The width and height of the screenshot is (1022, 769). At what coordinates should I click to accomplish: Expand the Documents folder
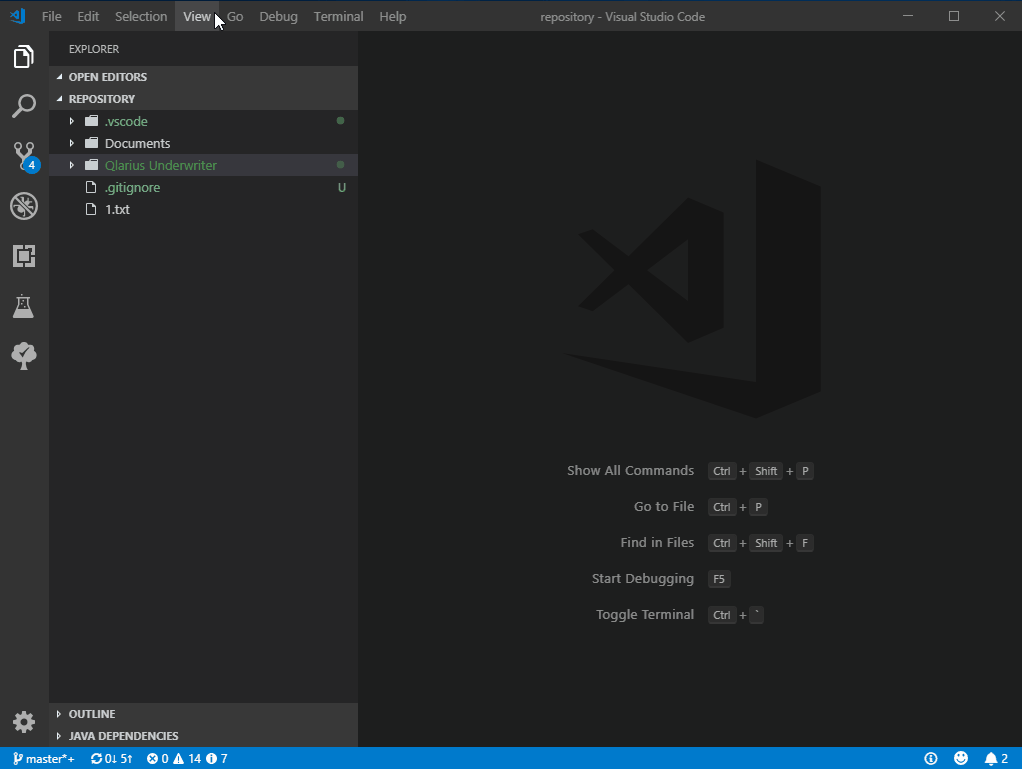(x=137, y=143)
